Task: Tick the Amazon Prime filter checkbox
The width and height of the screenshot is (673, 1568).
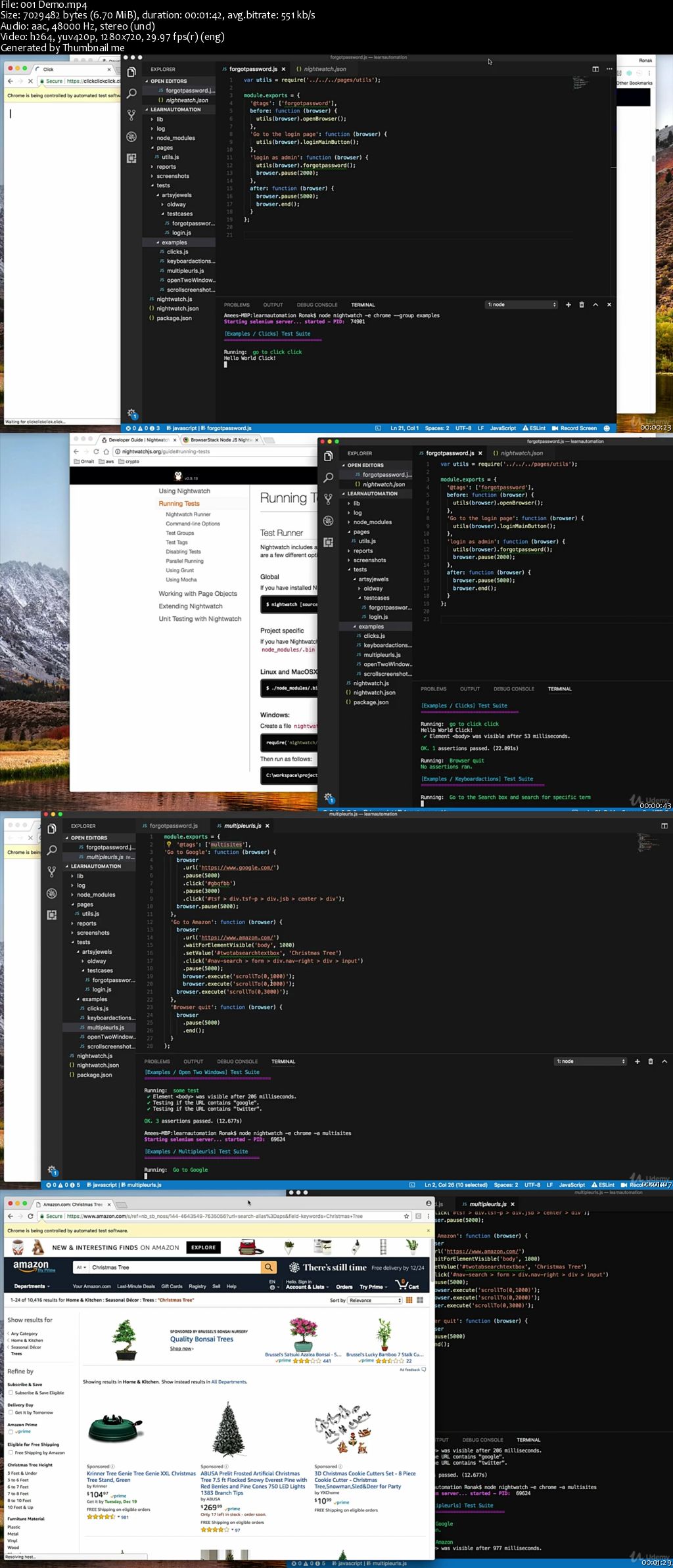Action: [x=11, y=1431]
